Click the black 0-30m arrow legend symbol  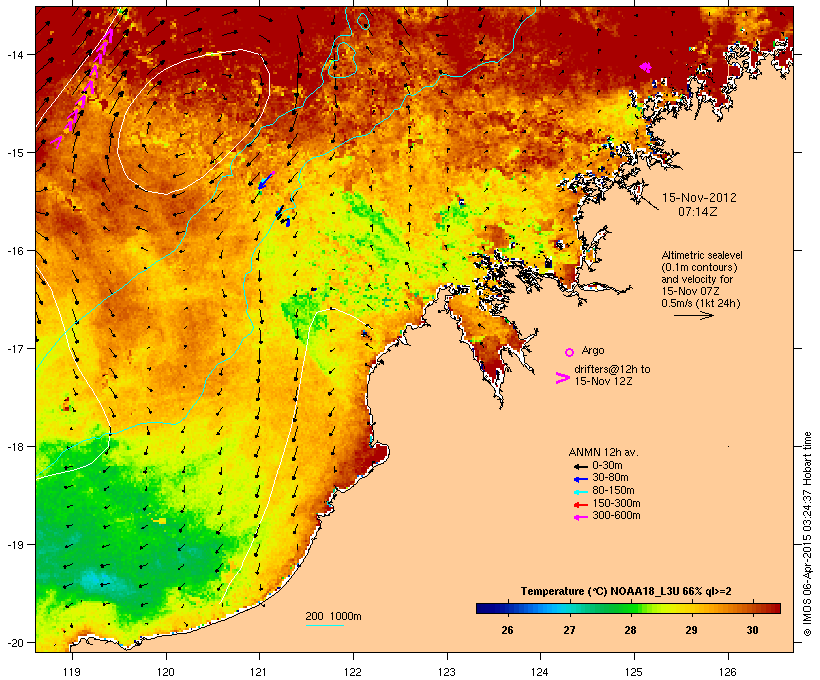(x=580, y=466)
